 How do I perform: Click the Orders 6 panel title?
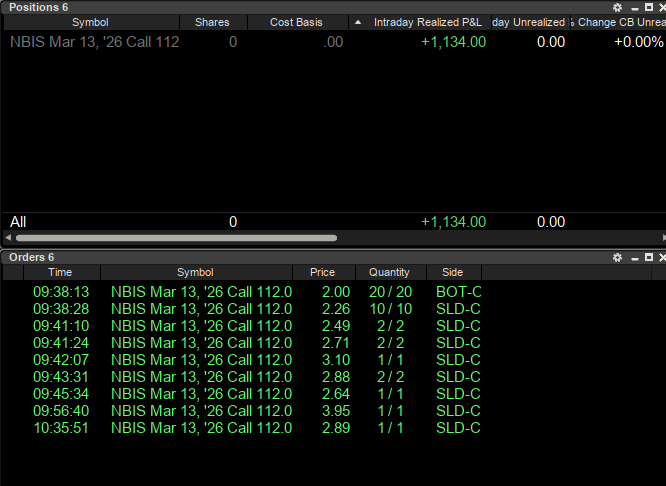click(x=31, y=257)
